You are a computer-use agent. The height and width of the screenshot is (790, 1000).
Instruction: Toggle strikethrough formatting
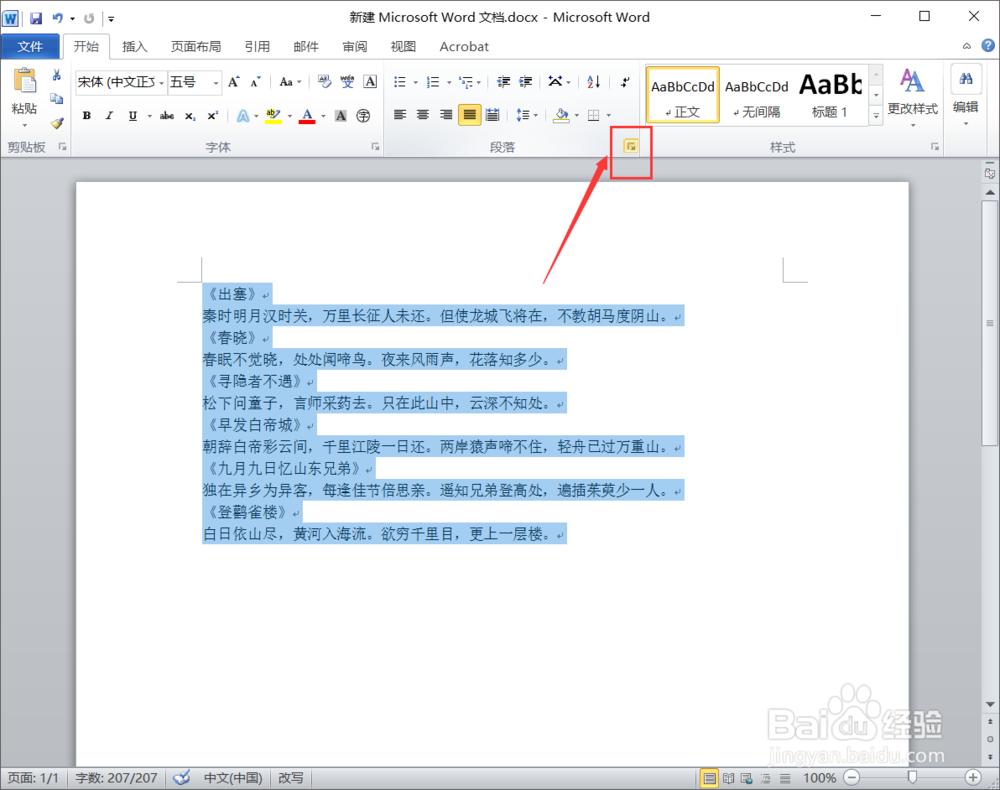[x=166, y=115]
